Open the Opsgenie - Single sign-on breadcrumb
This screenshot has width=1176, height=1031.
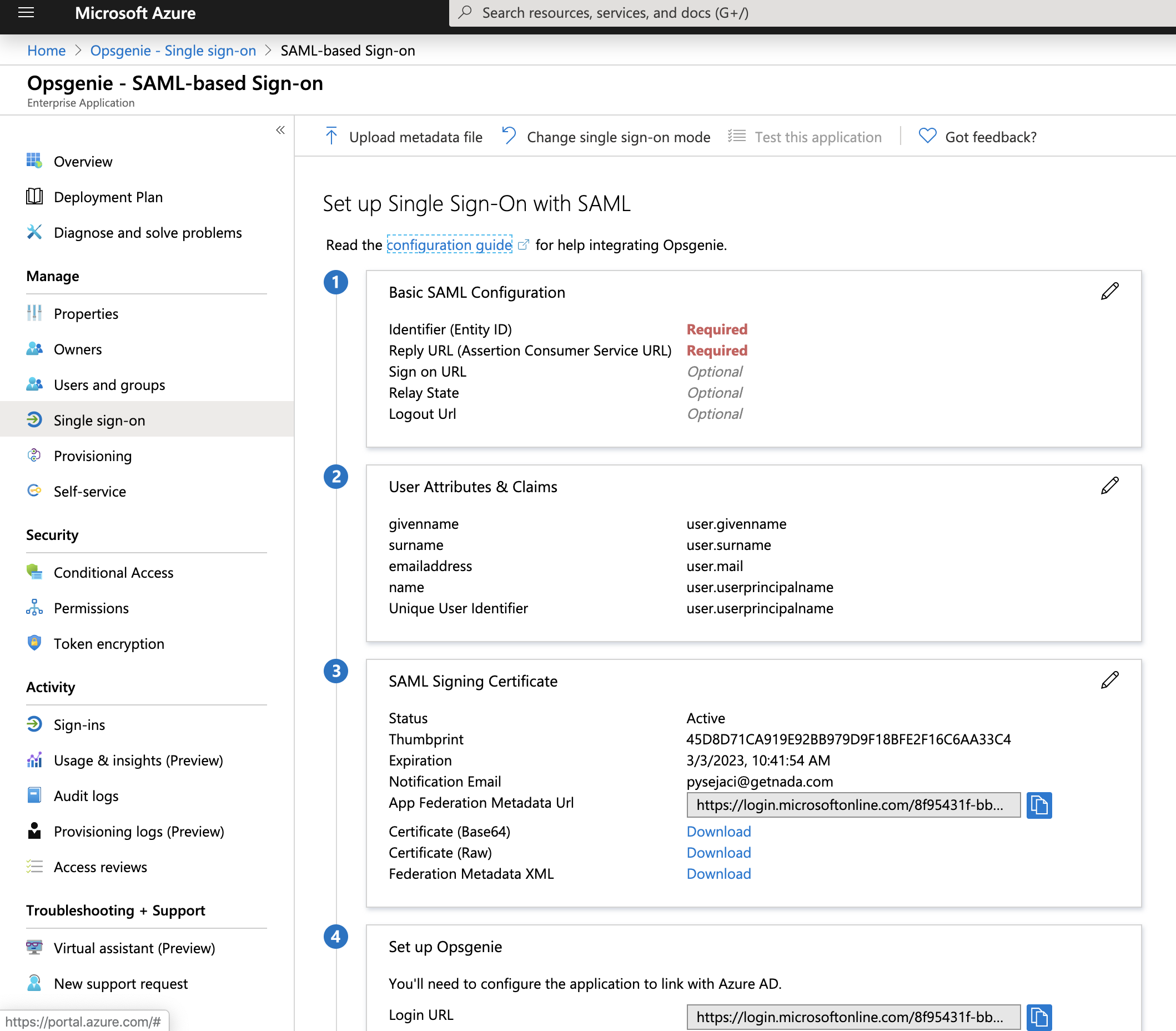click(x=173, y=51)
